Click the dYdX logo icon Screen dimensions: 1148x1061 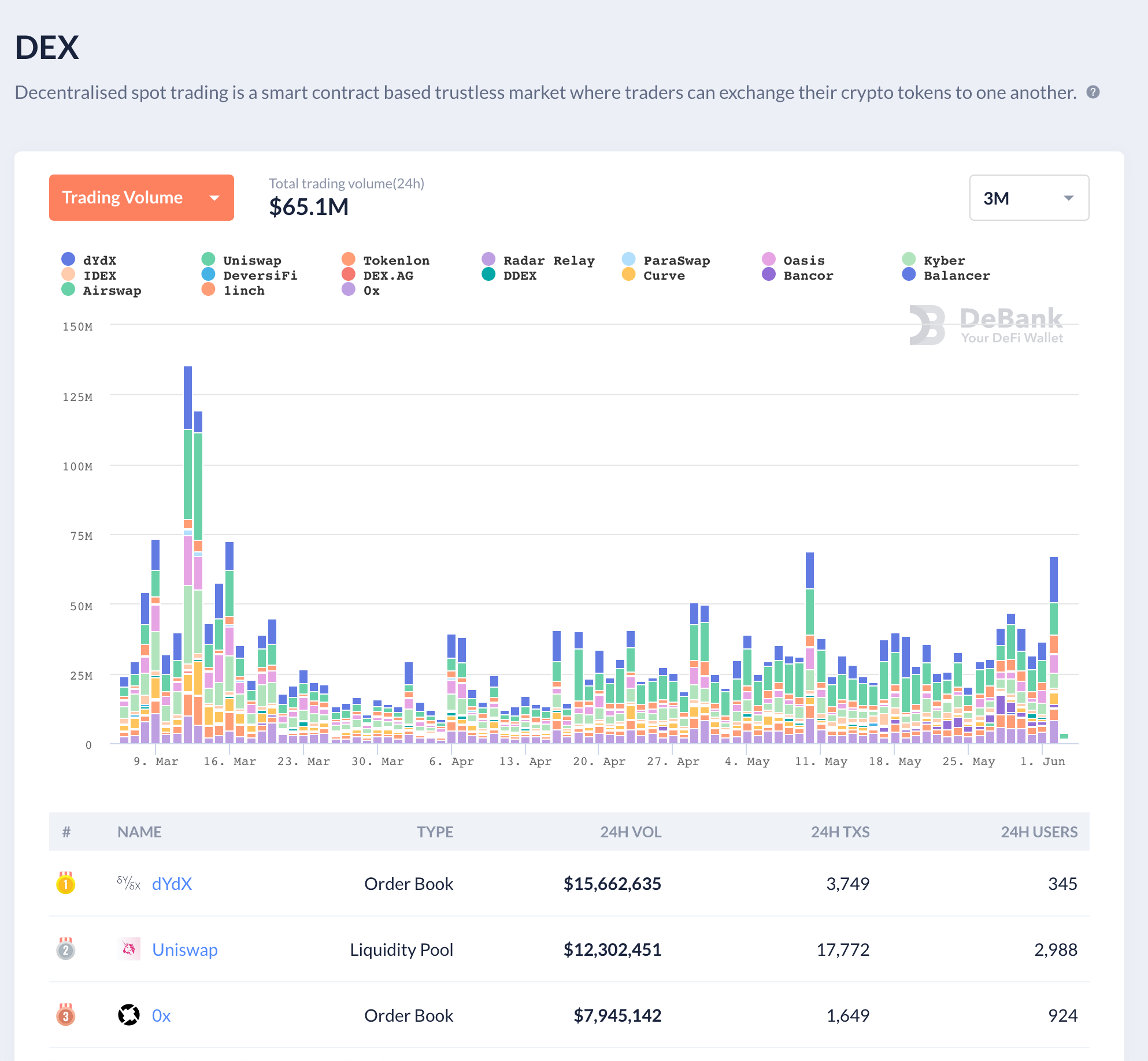pyautogui.click(x=129, y=883)
